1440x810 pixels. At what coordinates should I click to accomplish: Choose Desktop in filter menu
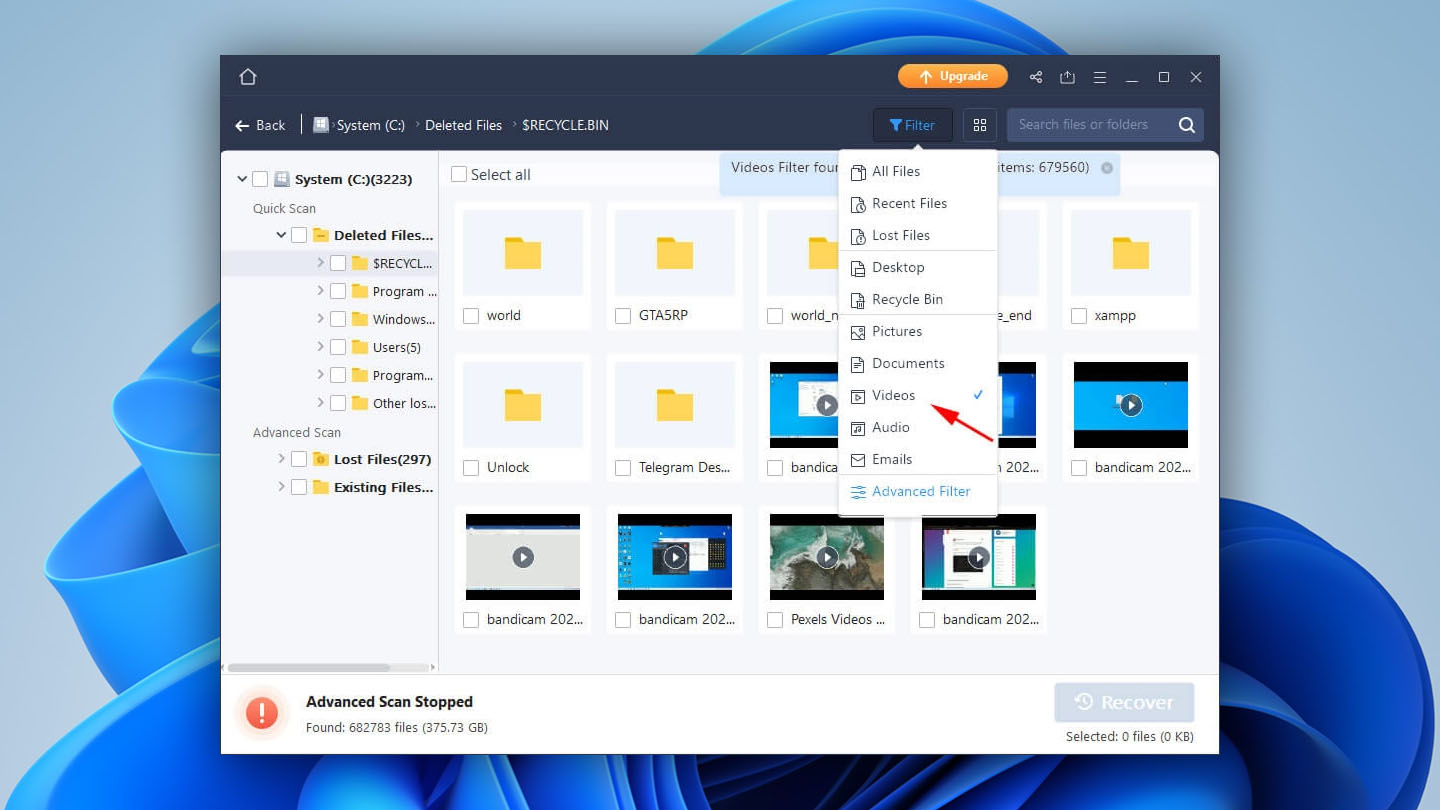pos(918,267)
